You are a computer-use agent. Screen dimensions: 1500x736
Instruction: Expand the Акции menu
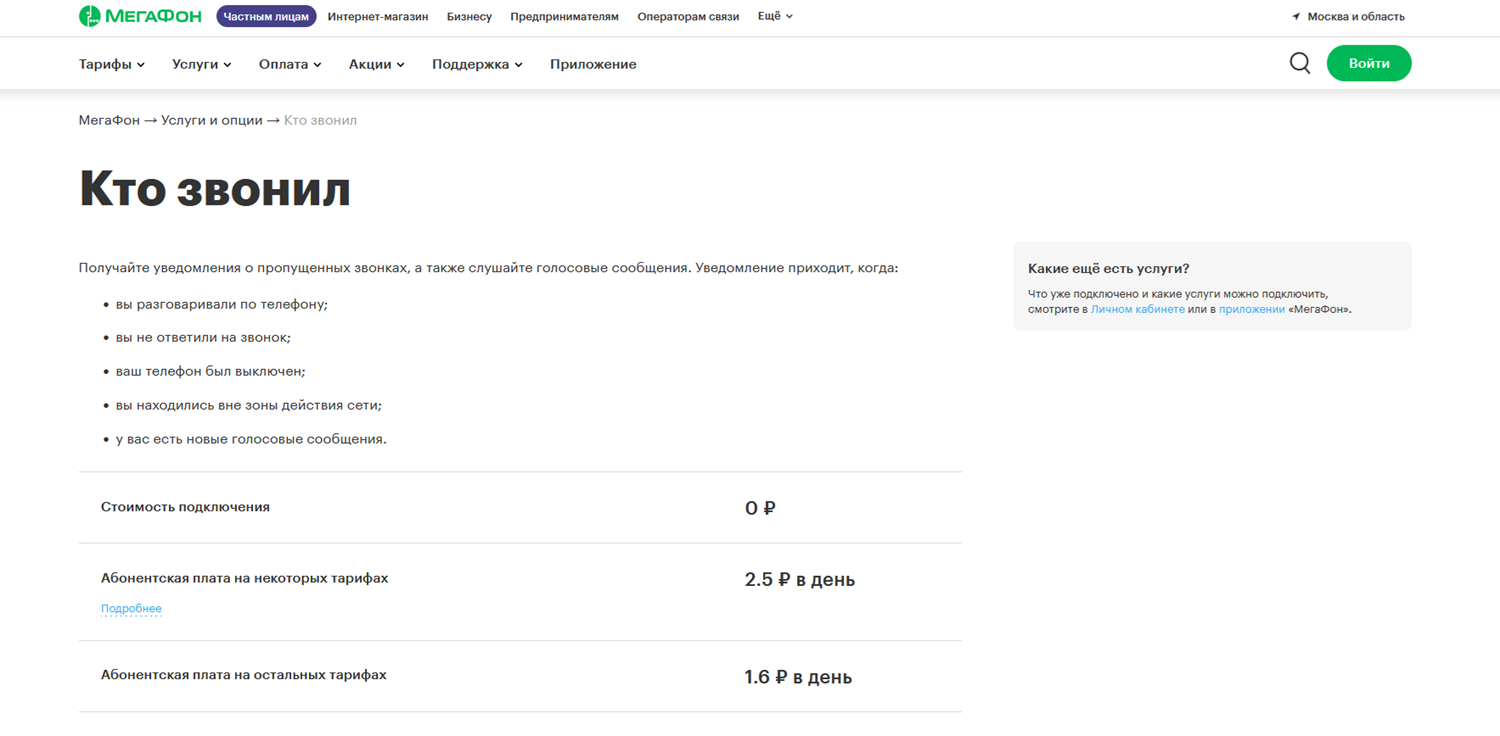tap(377, 64)
